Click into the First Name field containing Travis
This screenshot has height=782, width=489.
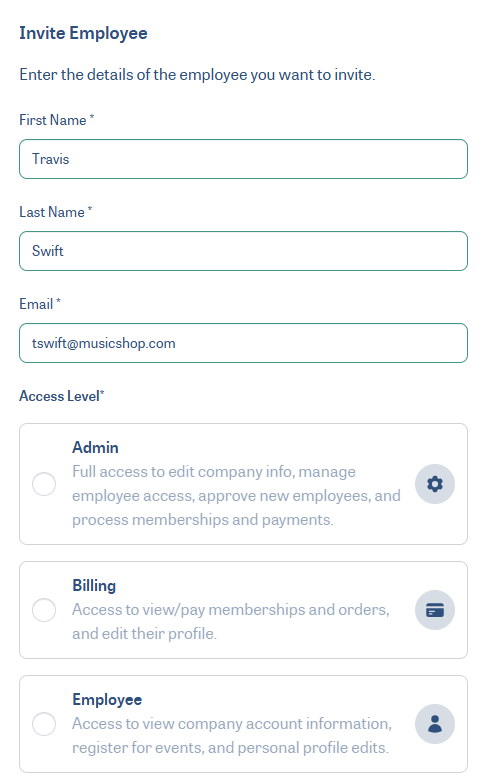click(243, 159)
